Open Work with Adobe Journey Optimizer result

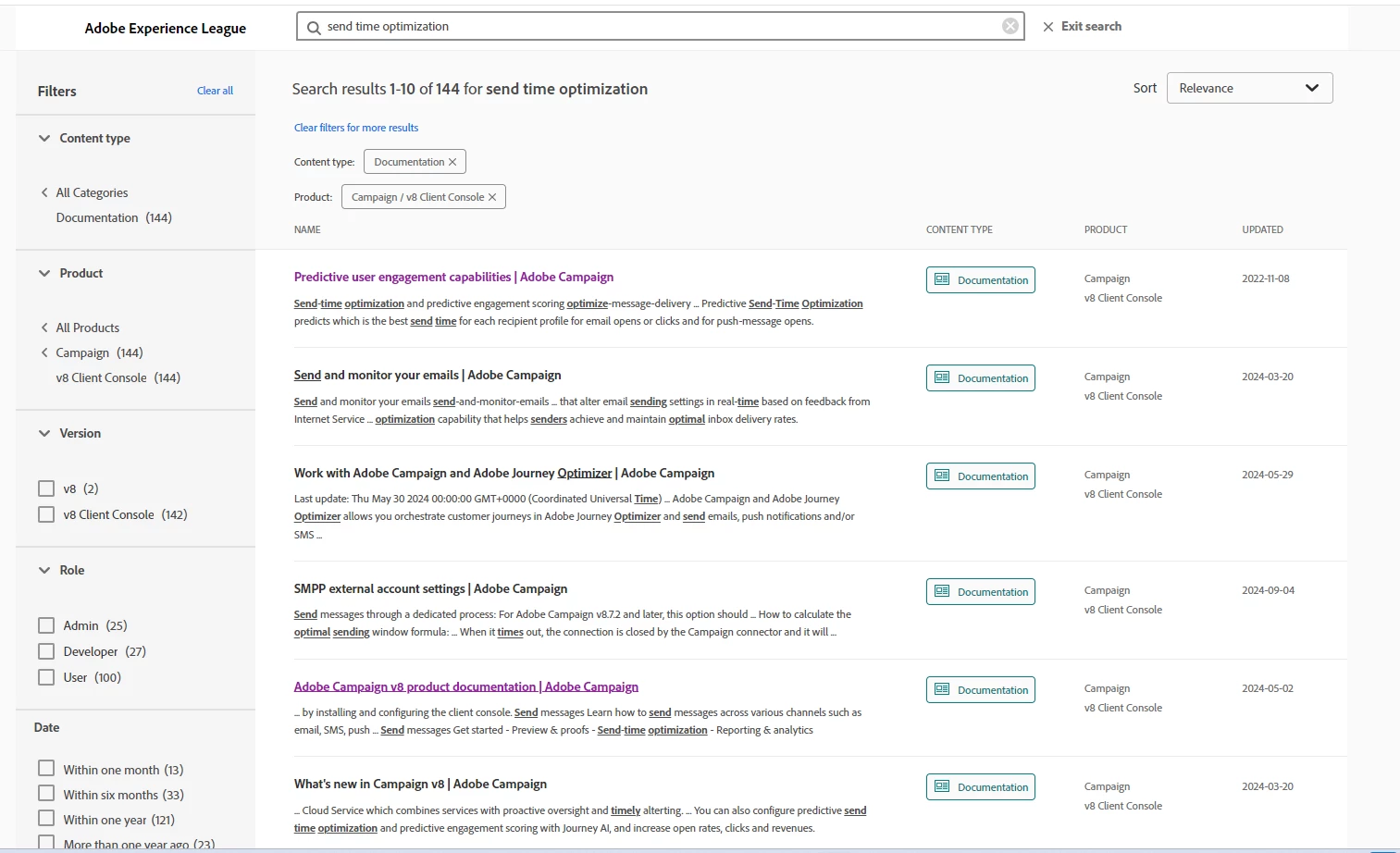pyautogui.click(x=504, y=473)
